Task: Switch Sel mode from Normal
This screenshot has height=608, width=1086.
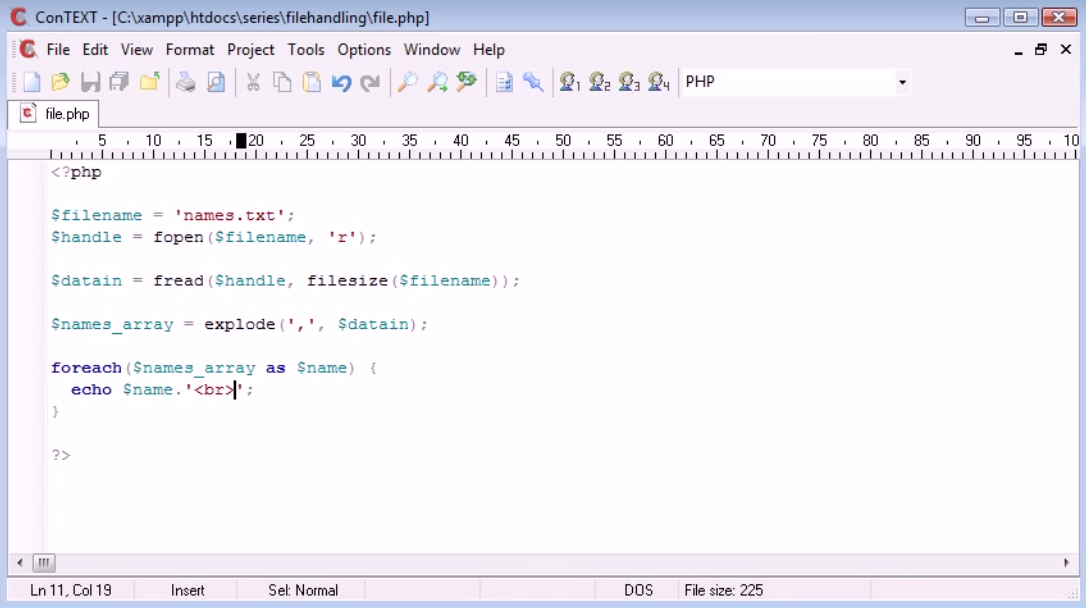Action: pyautogui.click(x=301, y=590)
